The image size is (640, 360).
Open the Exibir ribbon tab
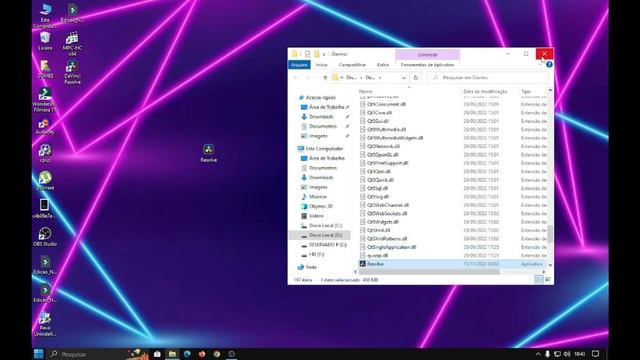point(383,65)
